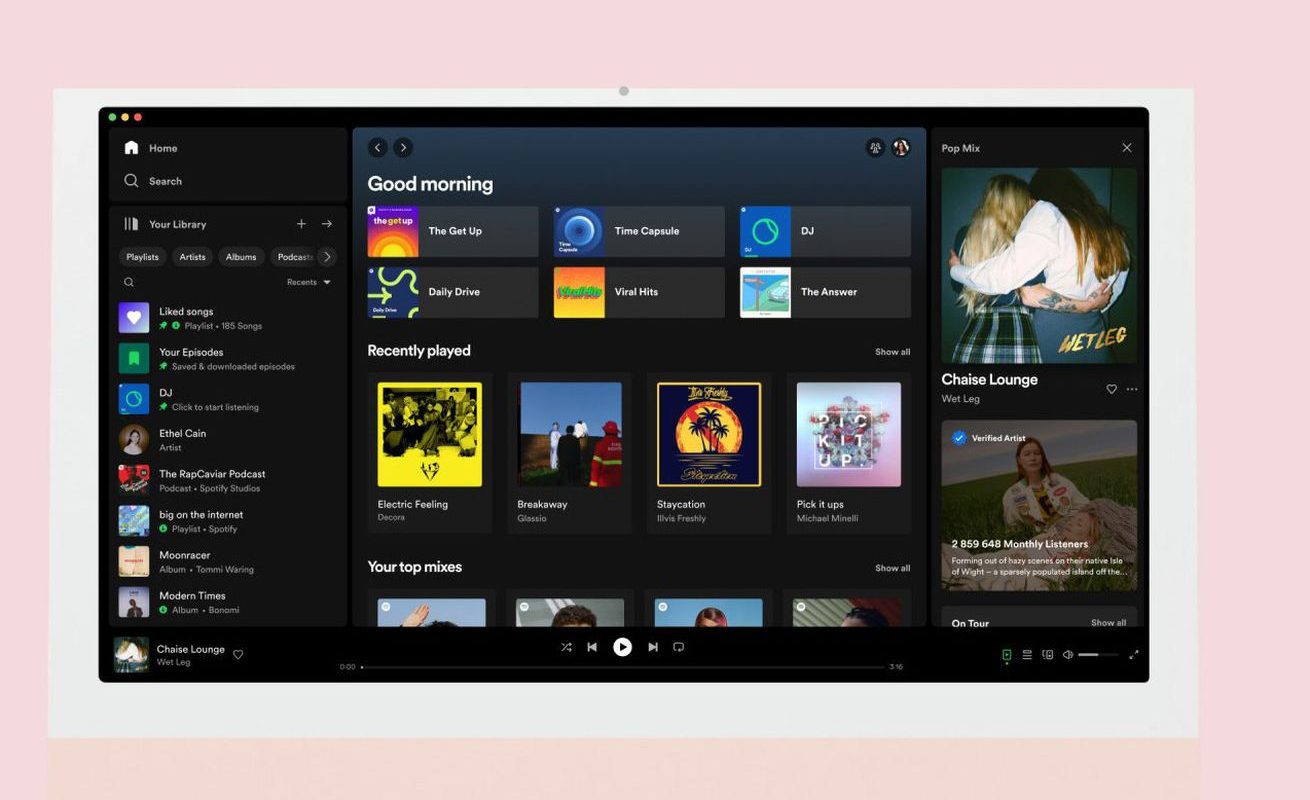The width and height of the screenshot is (1310, 800).
Task: Skip to the previous track
Action: (592, 647)
